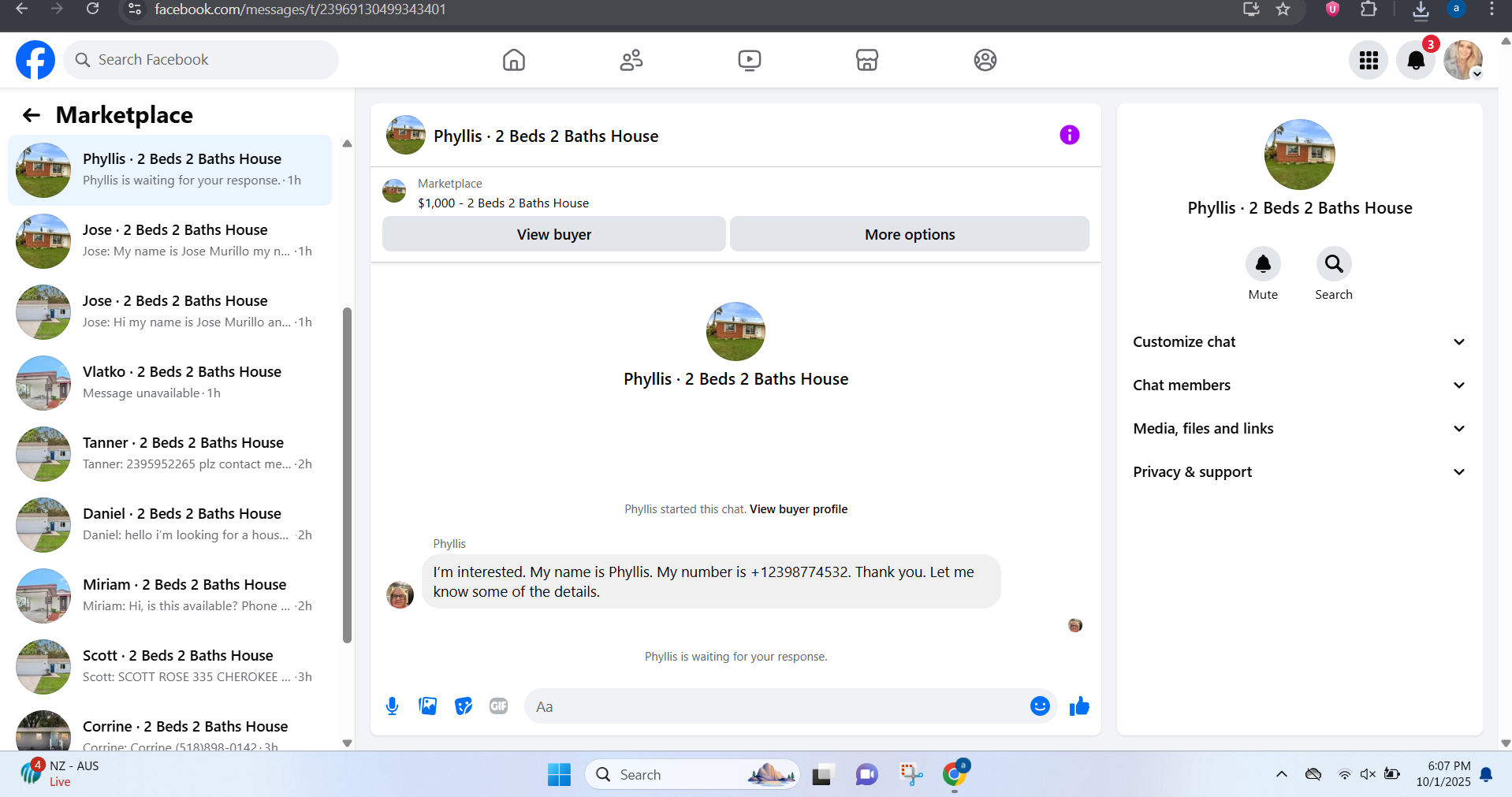Click the message text box
1512x797 pixels.
click(776, 706)
